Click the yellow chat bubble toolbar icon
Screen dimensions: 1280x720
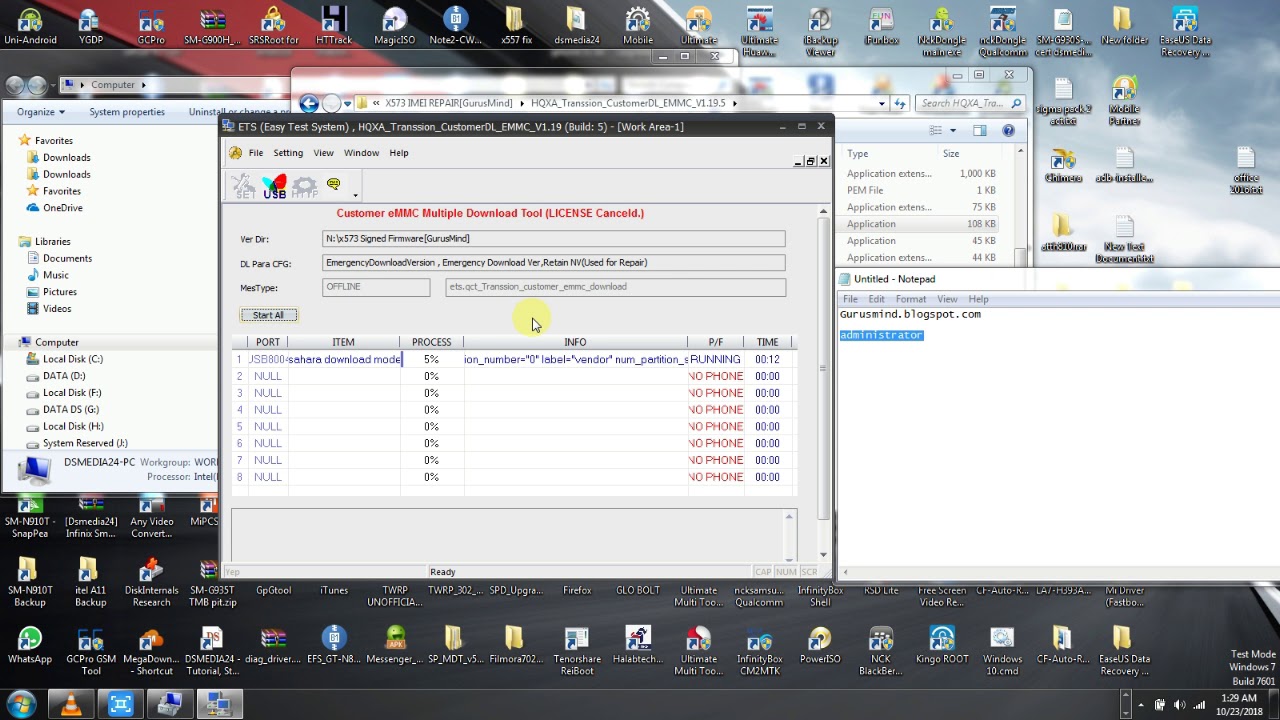pos(333,184)
